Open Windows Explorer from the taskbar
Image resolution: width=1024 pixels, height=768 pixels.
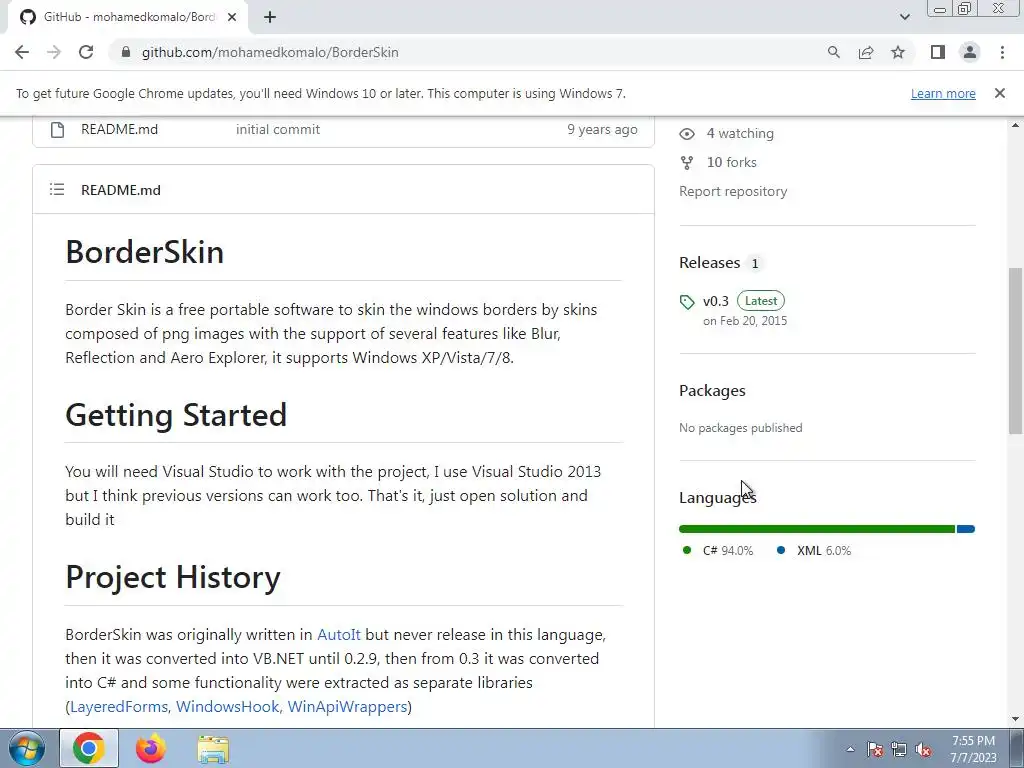coord(213,749)
